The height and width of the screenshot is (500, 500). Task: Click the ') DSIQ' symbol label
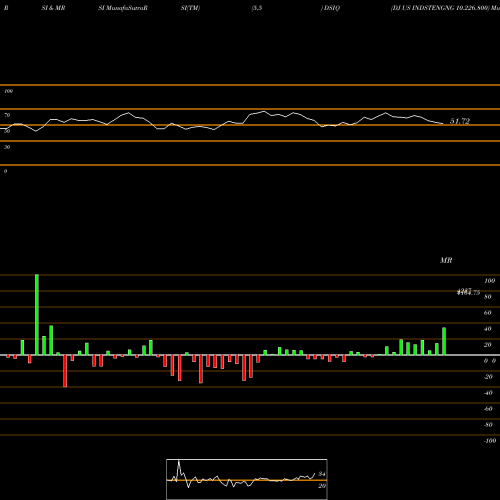point(330,8)
